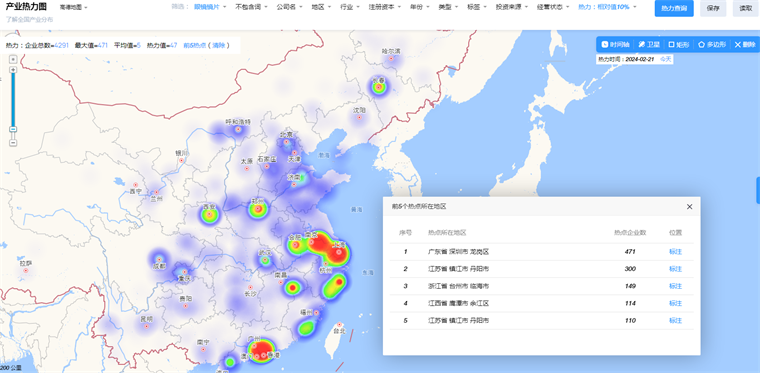This screenshot has height=373, width=760.
Task: Expand the 高德地图 map source dropdown
Action: click(x=74, y=8)
